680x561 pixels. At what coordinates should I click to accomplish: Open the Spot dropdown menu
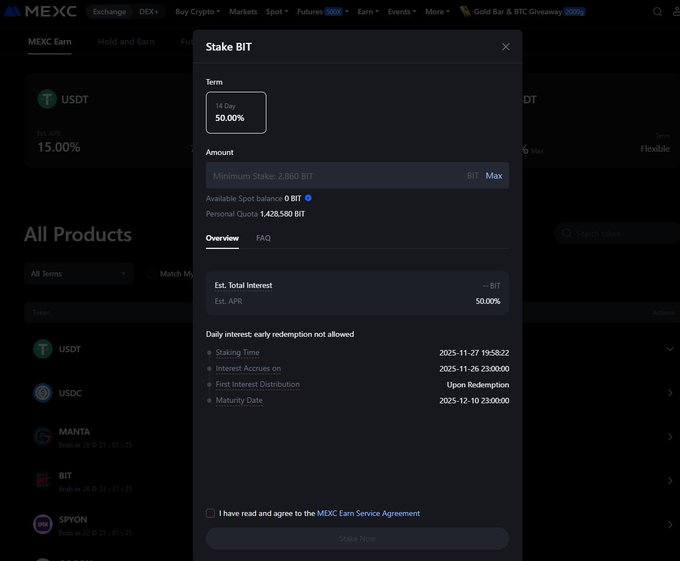point(277,12)
